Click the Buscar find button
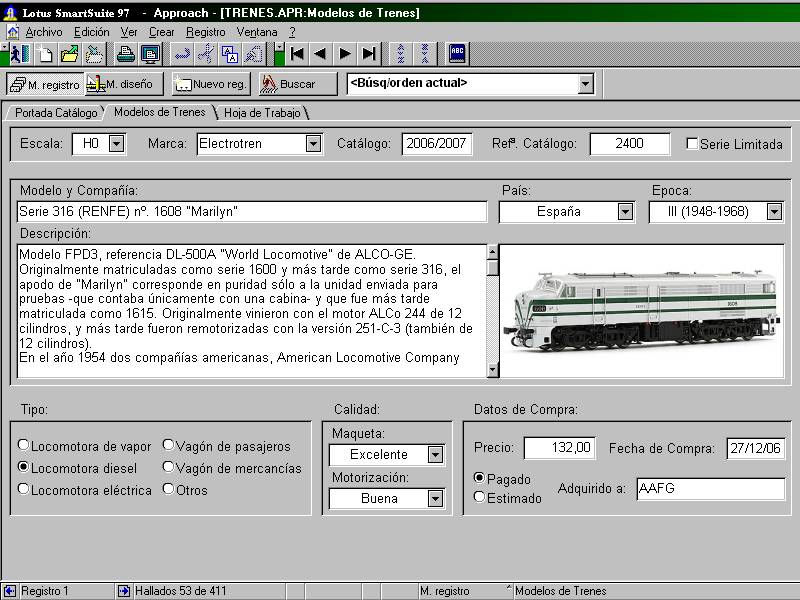This screenshot has width=800, height=600. tap(298, 84)
